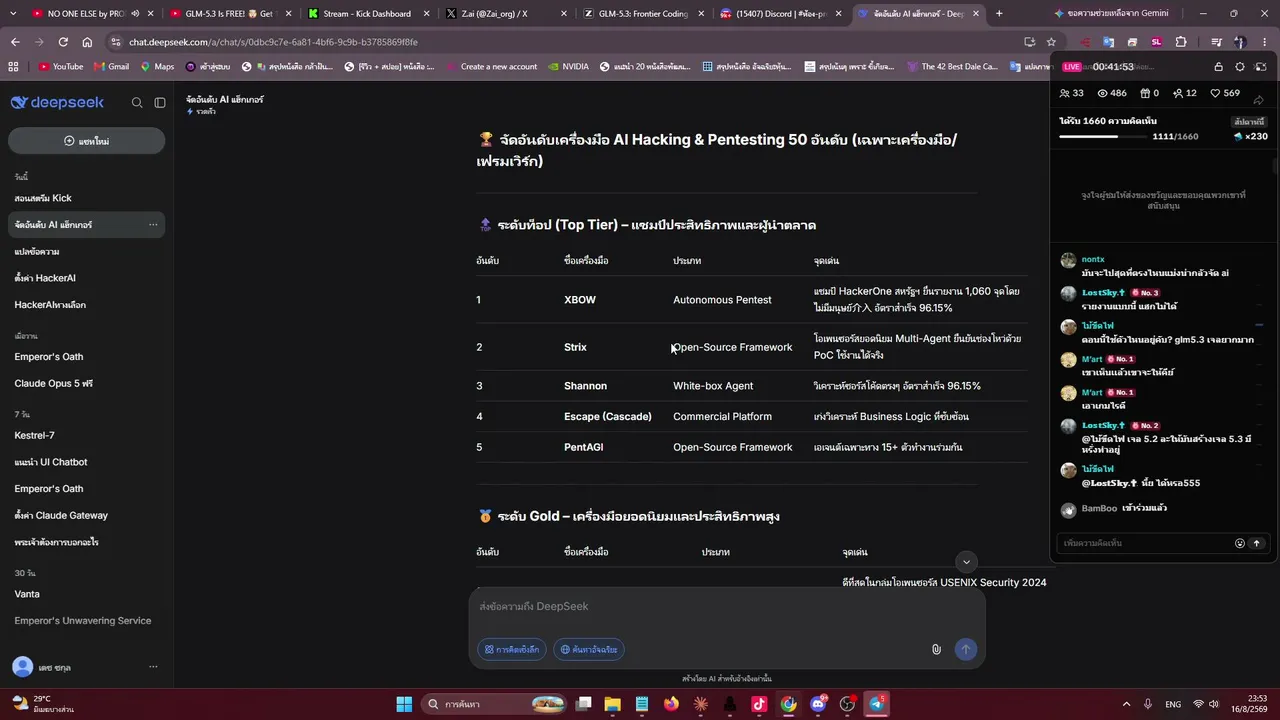Click the PentAGI tool name cell
Screen dimensions: 1280x720
pyautogui.click(x=583, y=447)
